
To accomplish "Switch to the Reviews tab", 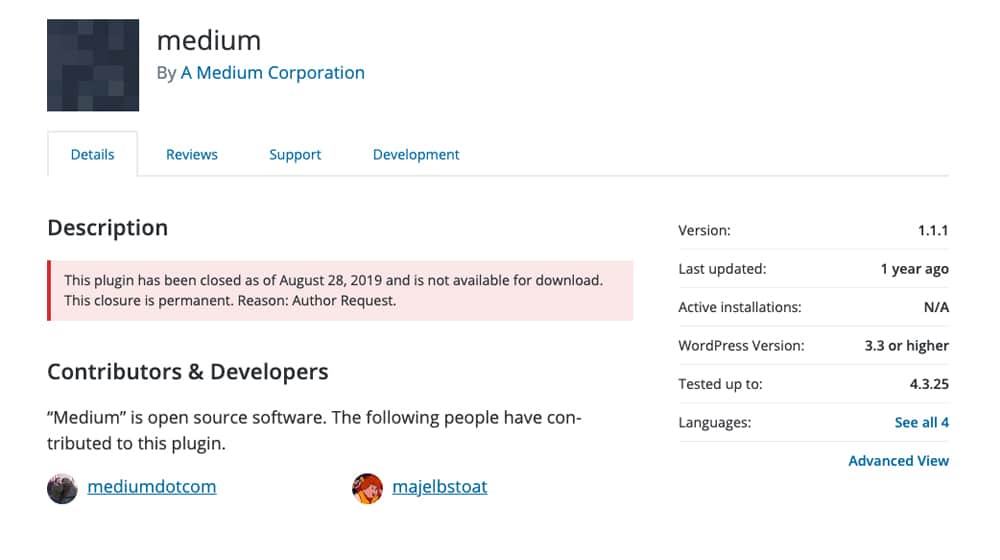I will click(191, 154).
